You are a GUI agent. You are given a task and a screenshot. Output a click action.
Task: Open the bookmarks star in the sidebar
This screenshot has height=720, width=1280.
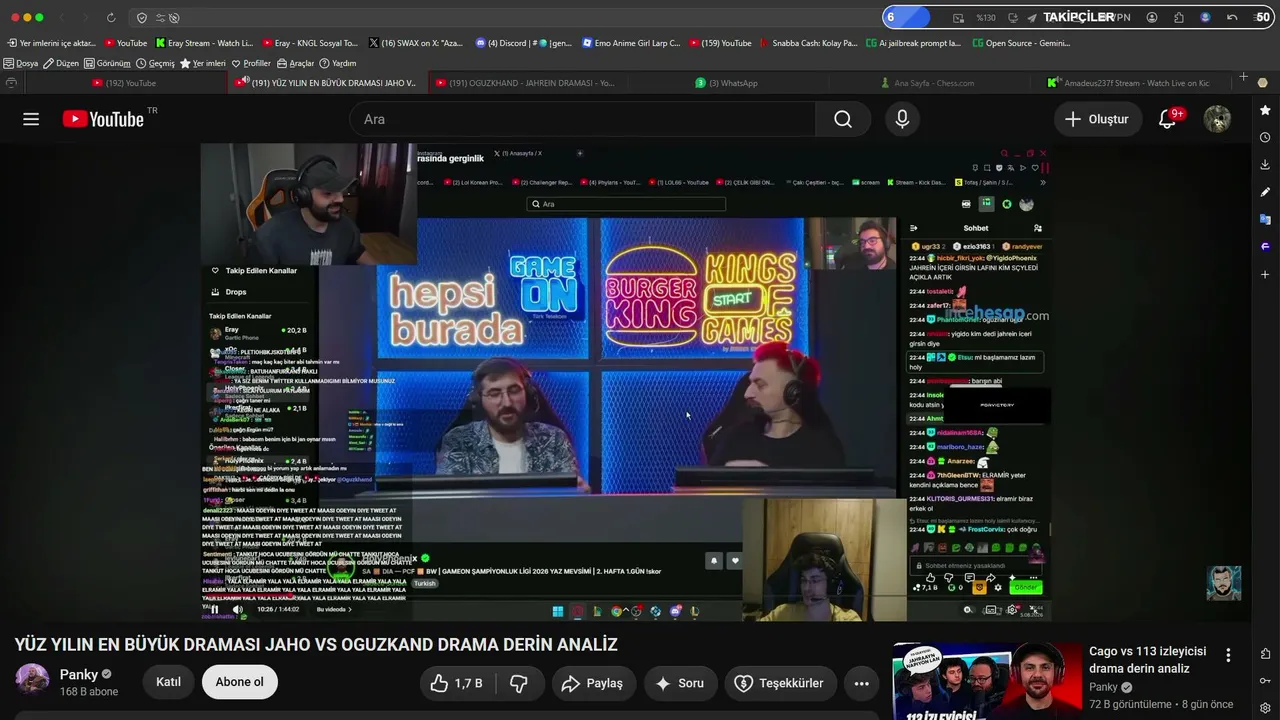[x=1265, y=110]
